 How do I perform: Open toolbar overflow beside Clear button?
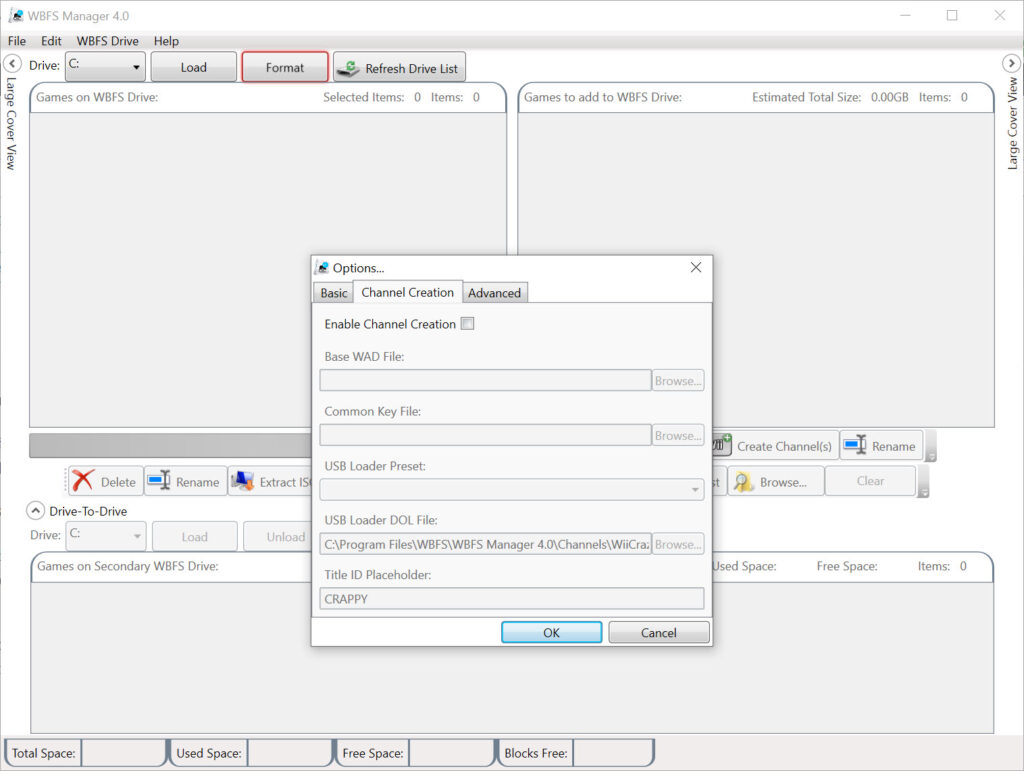(923, 482)
